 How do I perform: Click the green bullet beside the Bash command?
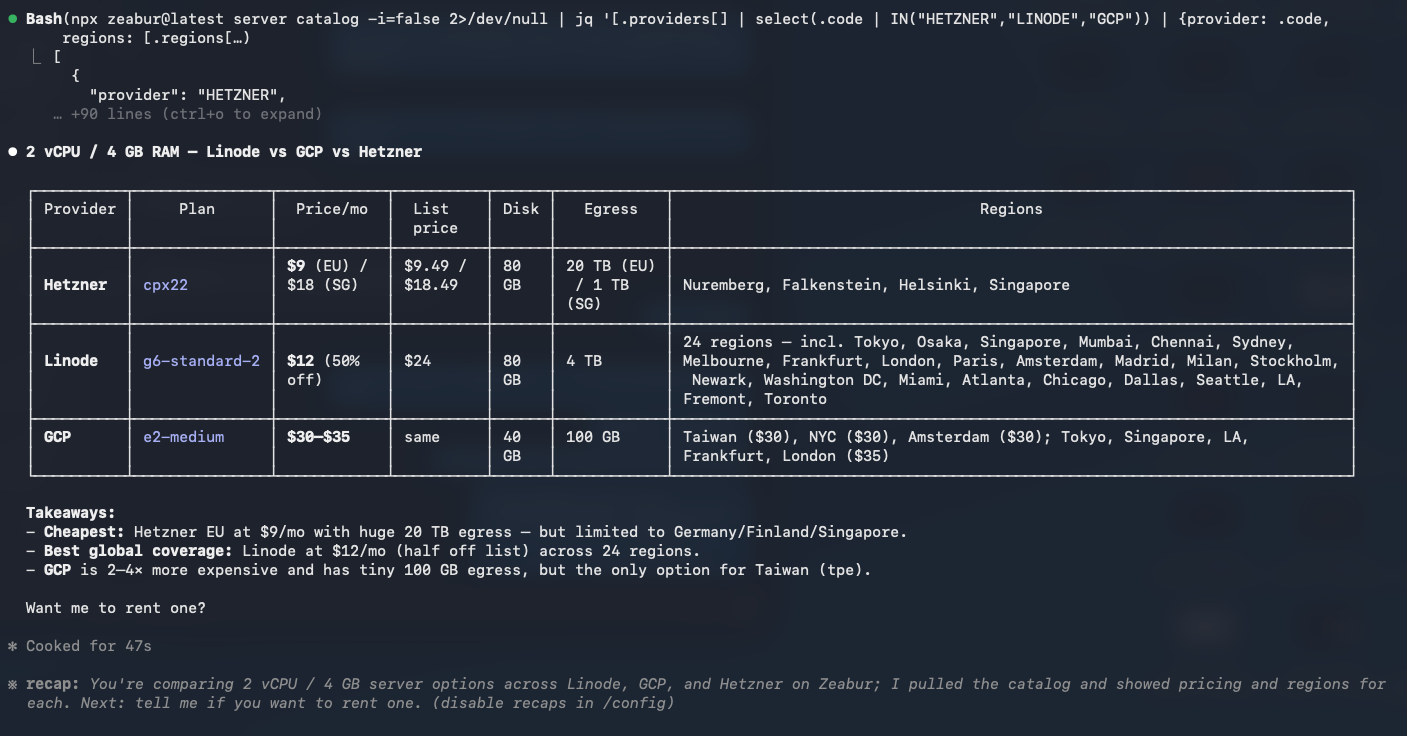[10, 18]
